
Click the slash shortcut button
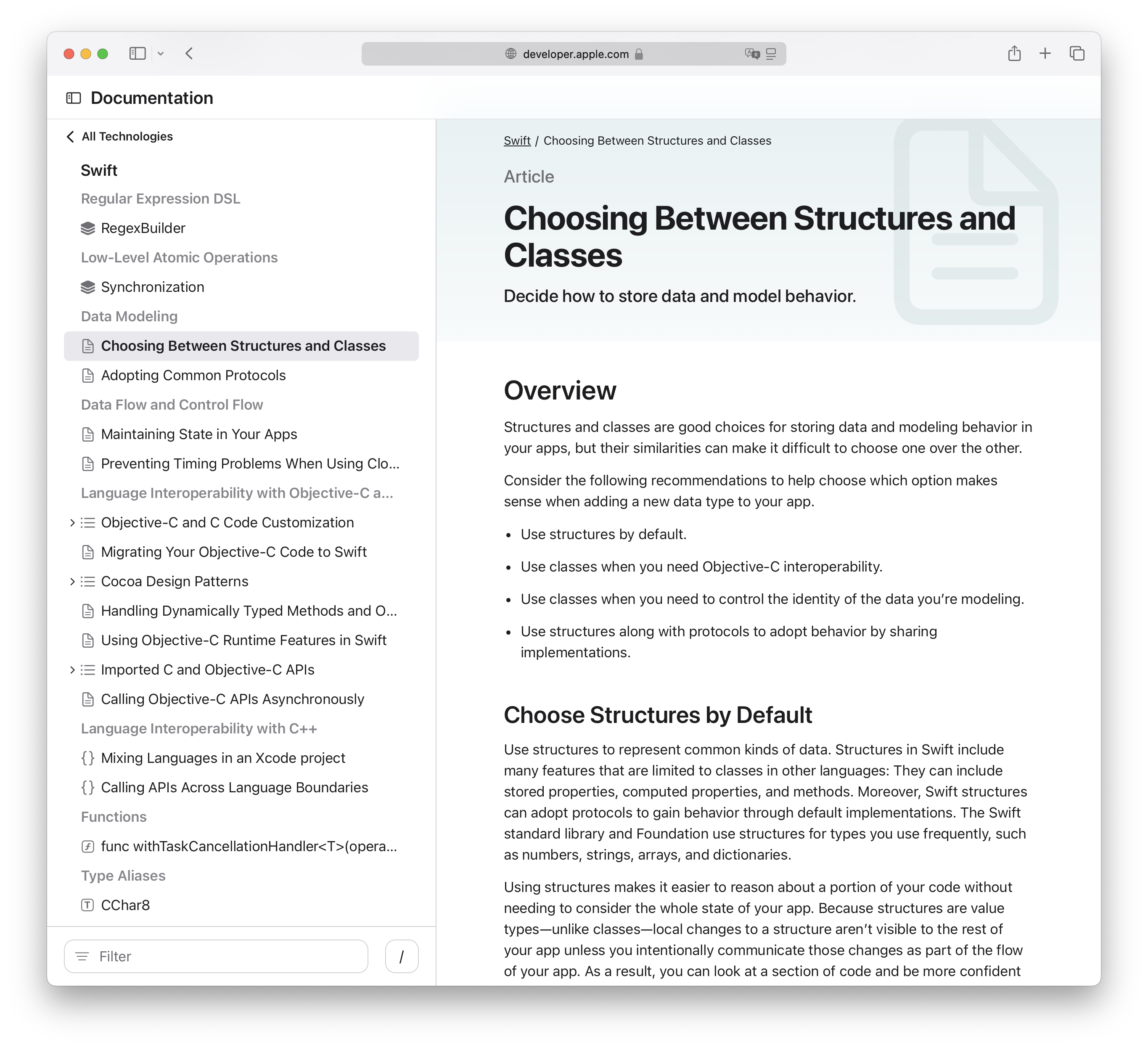click(x=402, y=956)
